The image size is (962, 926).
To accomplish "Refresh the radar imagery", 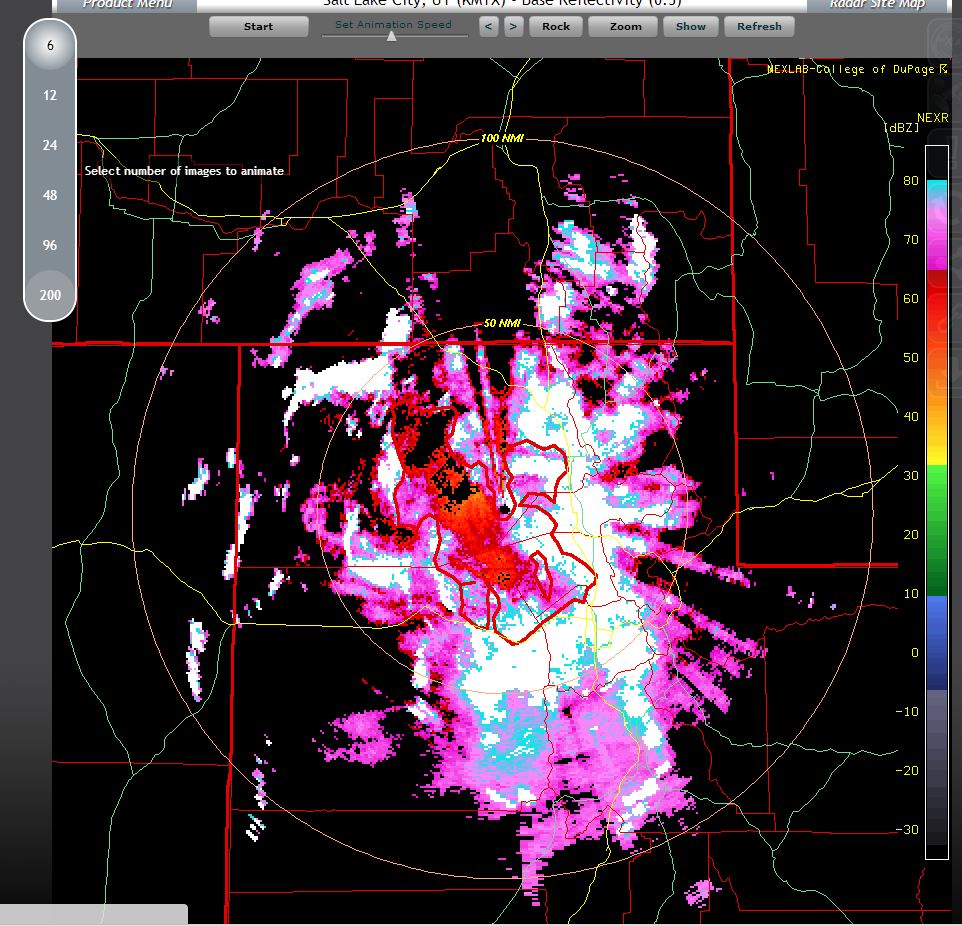I will click(x=759, y=27).
